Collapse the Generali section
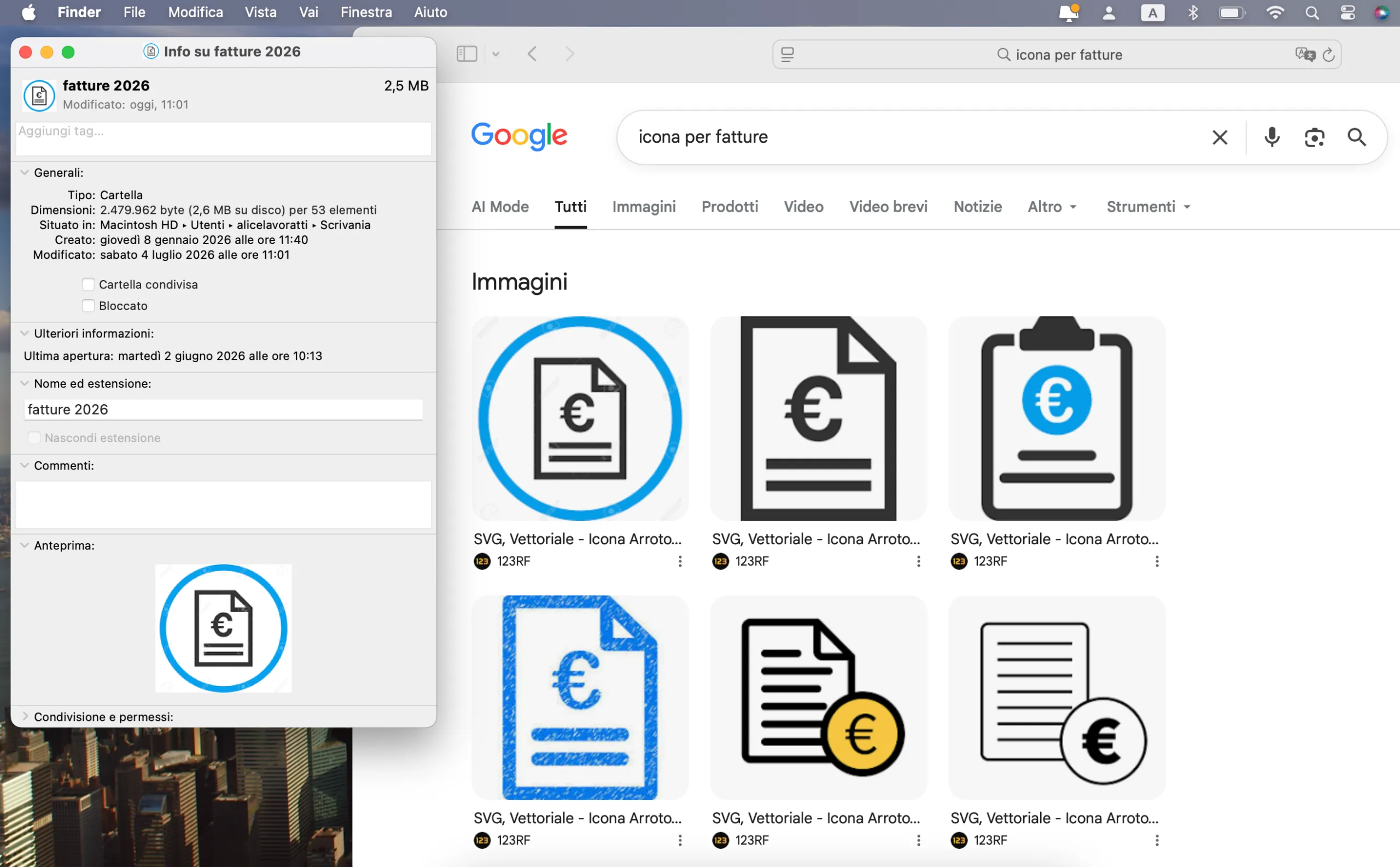This screenshot has width=1400, height=867. [25, 172]
